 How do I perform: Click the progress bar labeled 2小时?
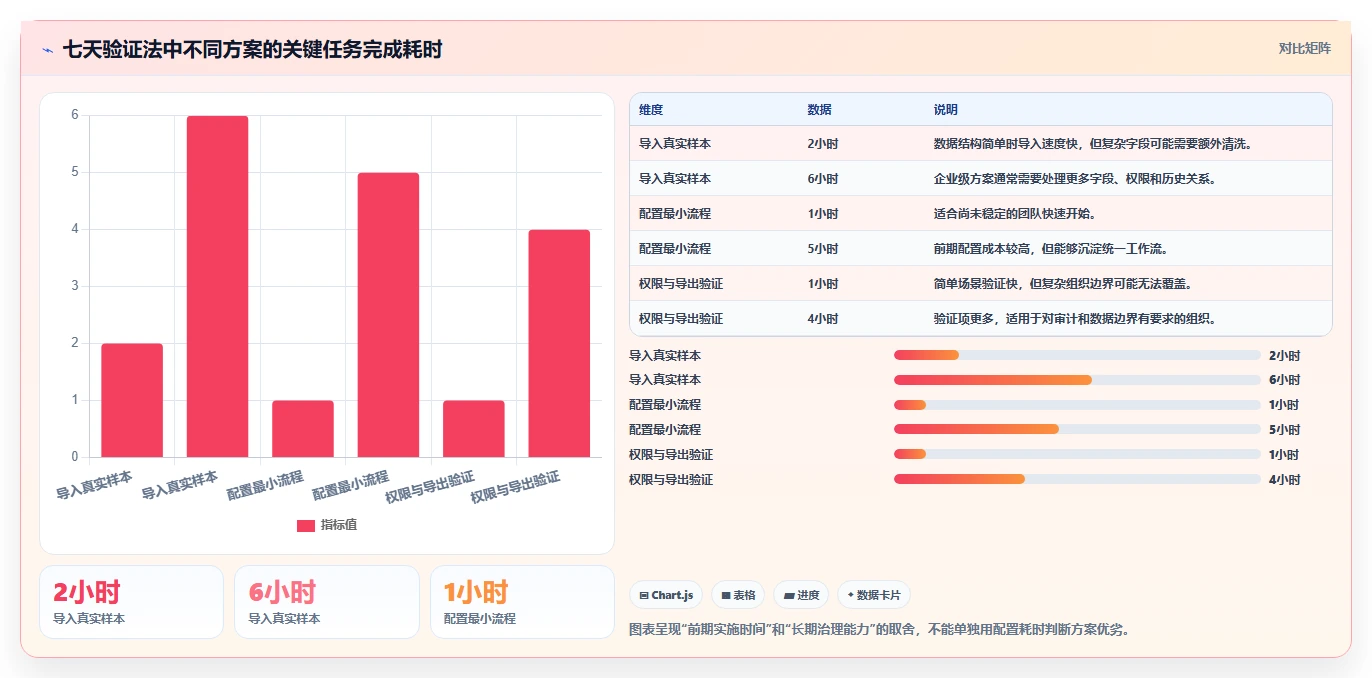tap(1077, 355)
